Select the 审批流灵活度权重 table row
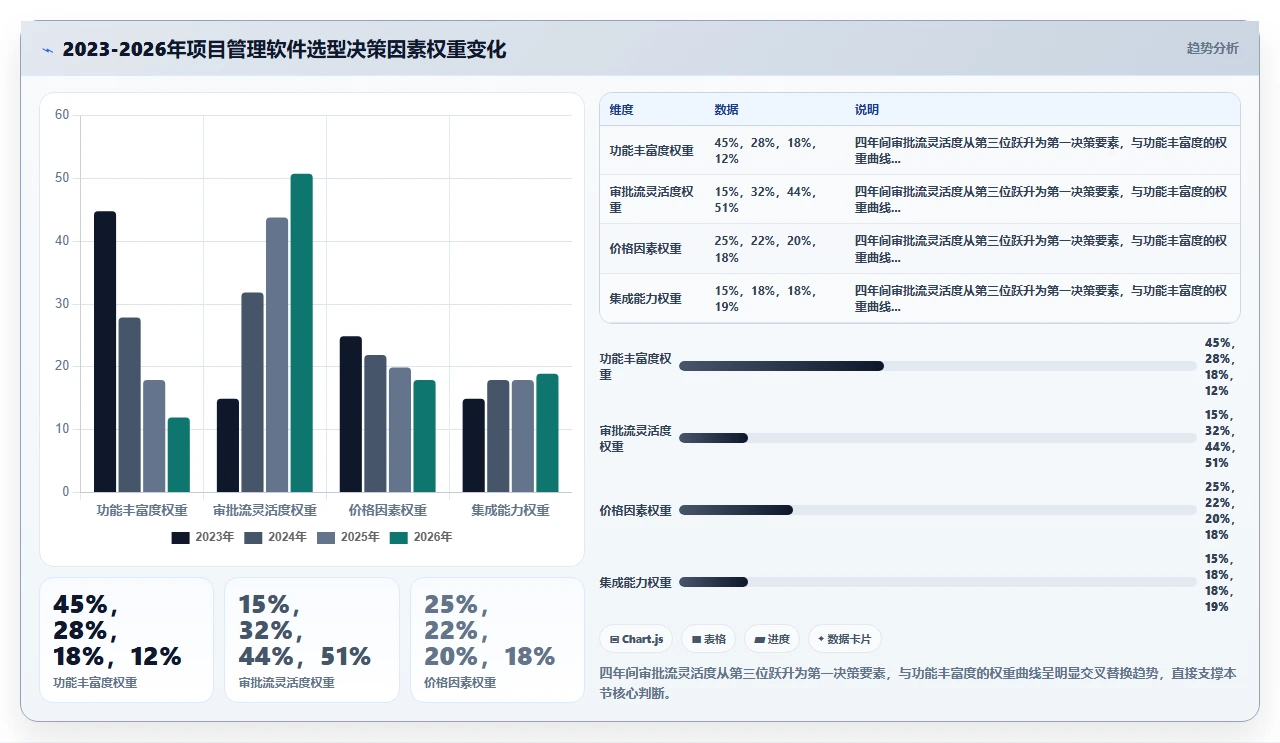Viewport: 1280px width, 743px height. point(919,199)
